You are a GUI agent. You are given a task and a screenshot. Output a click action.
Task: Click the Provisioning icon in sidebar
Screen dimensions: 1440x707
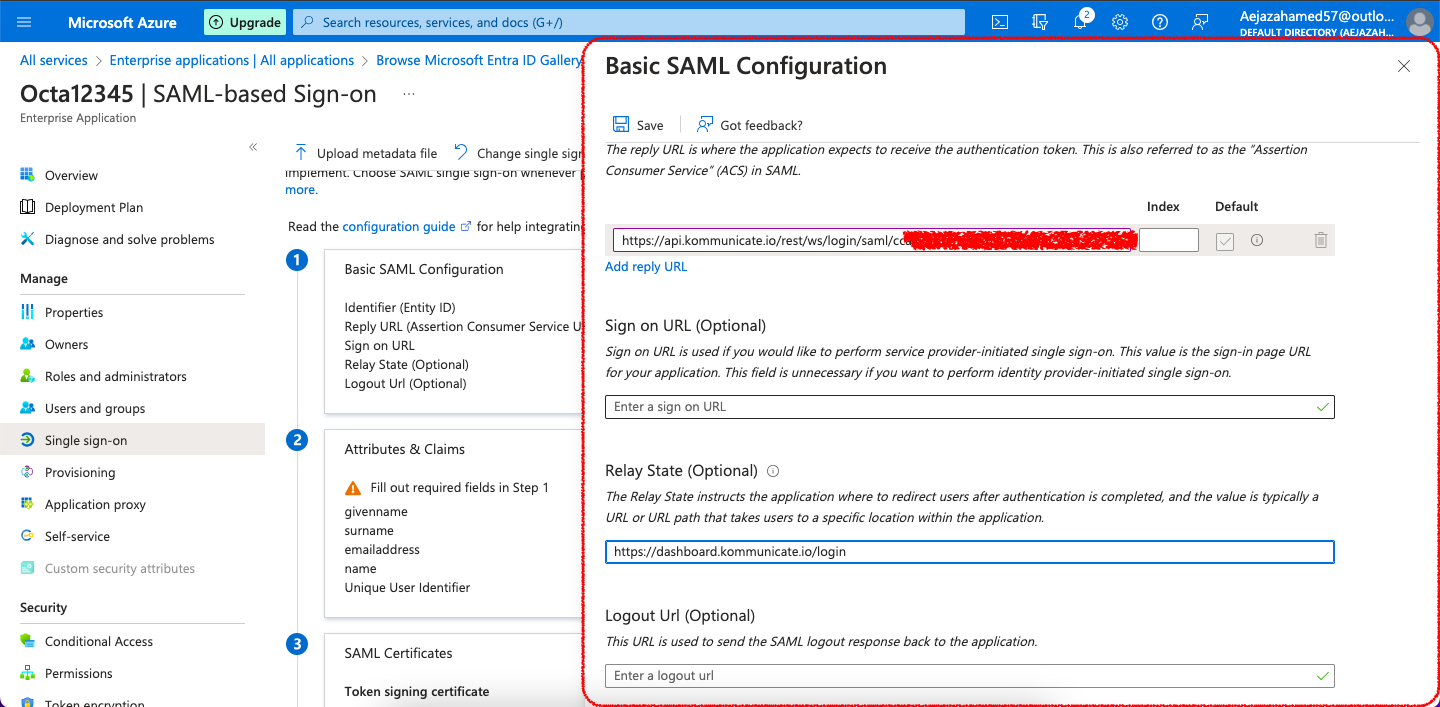click(28, 472)
